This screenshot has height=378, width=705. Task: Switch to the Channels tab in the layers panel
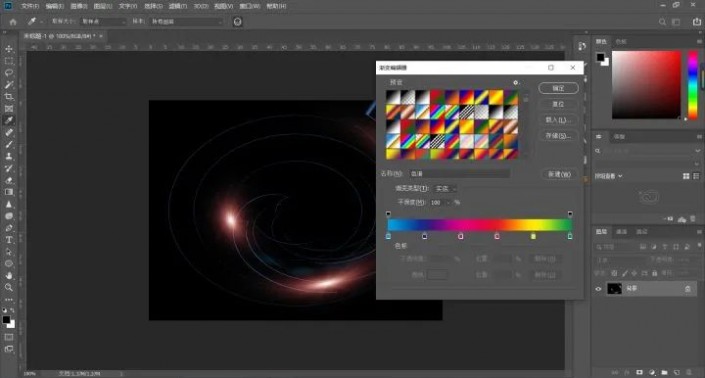tap(621, 231)
